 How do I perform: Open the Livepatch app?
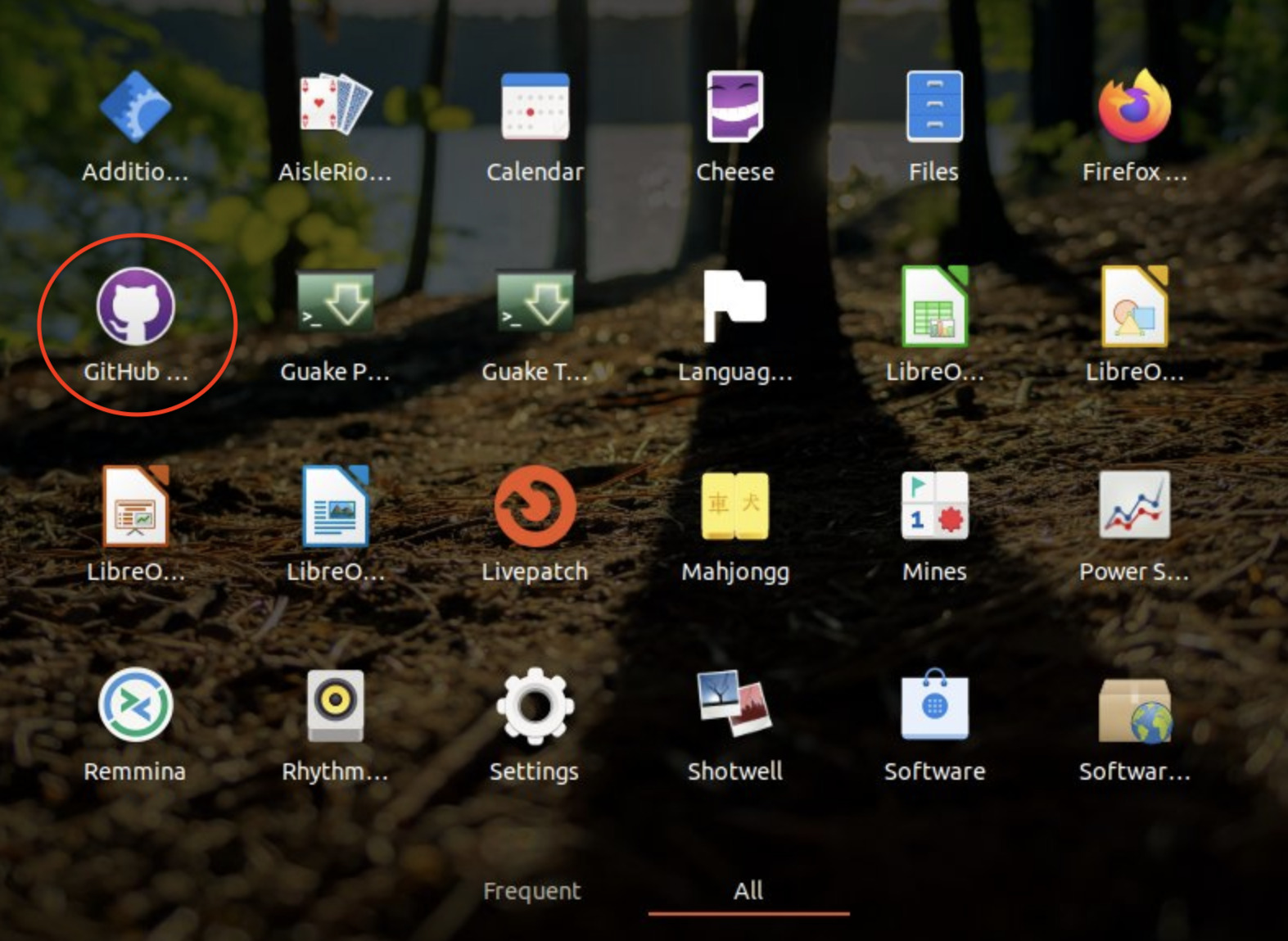pyautogui.click(x=535, y=506)
